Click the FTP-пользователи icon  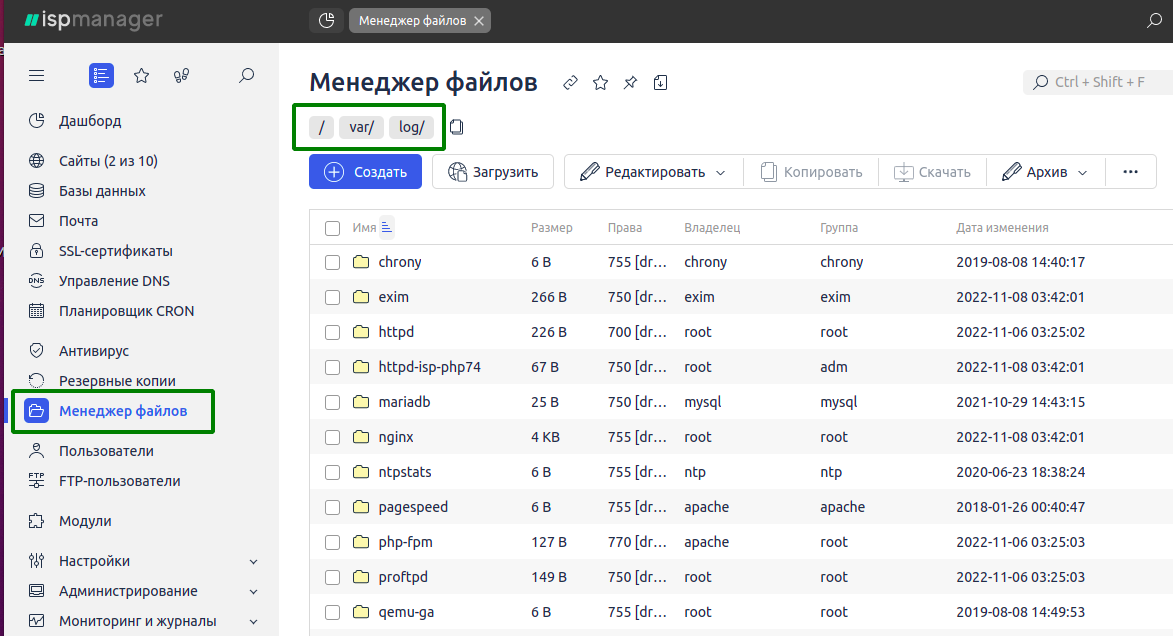36,480
